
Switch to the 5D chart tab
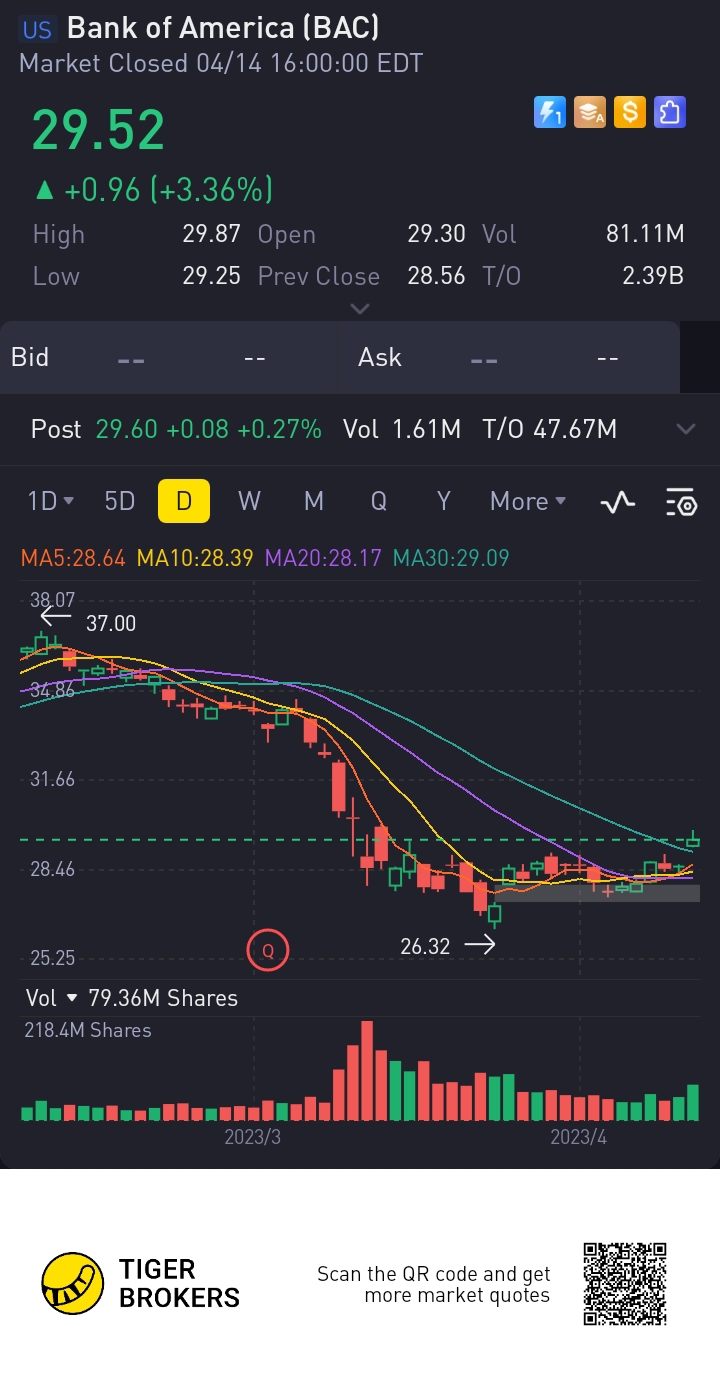[x=120, y=501]
